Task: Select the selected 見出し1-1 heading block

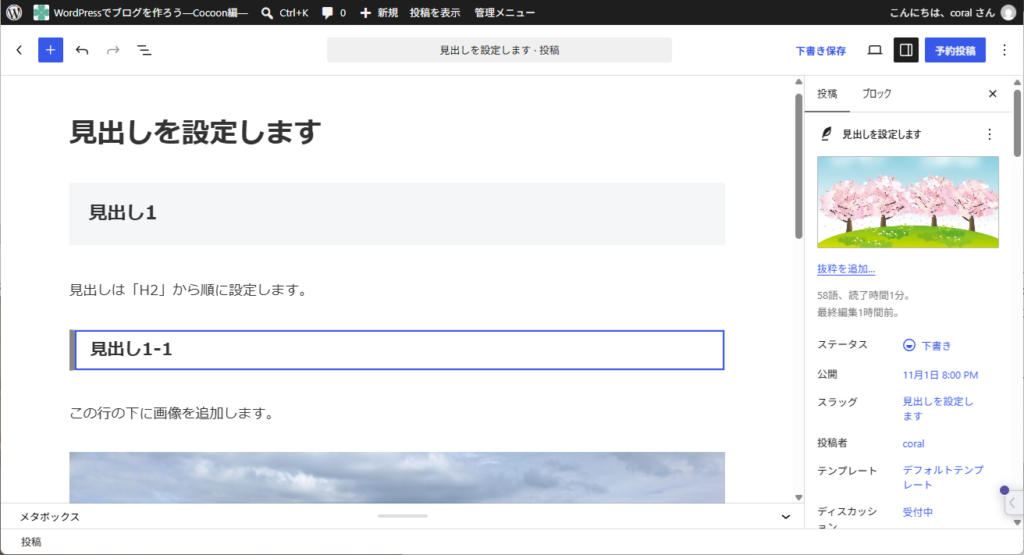Action: point(397,350)
